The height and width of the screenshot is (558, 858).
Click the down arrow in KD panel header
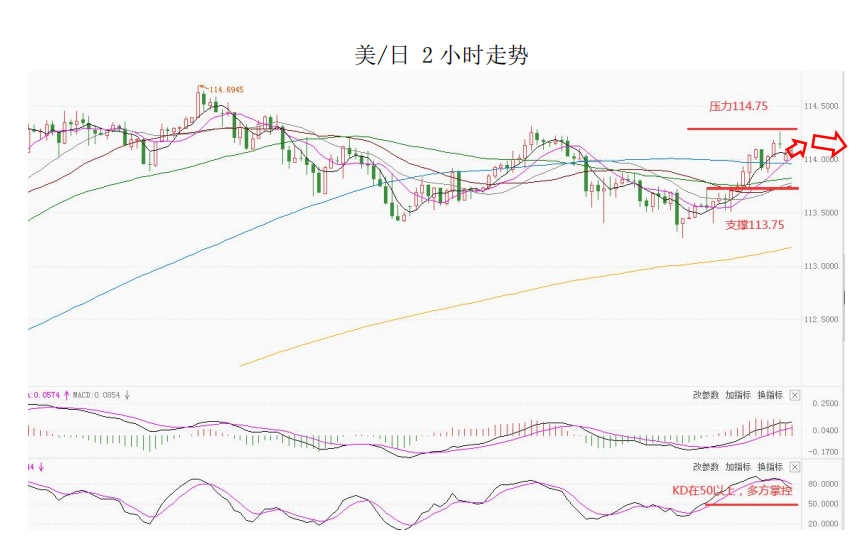click(x=43, y=467)
